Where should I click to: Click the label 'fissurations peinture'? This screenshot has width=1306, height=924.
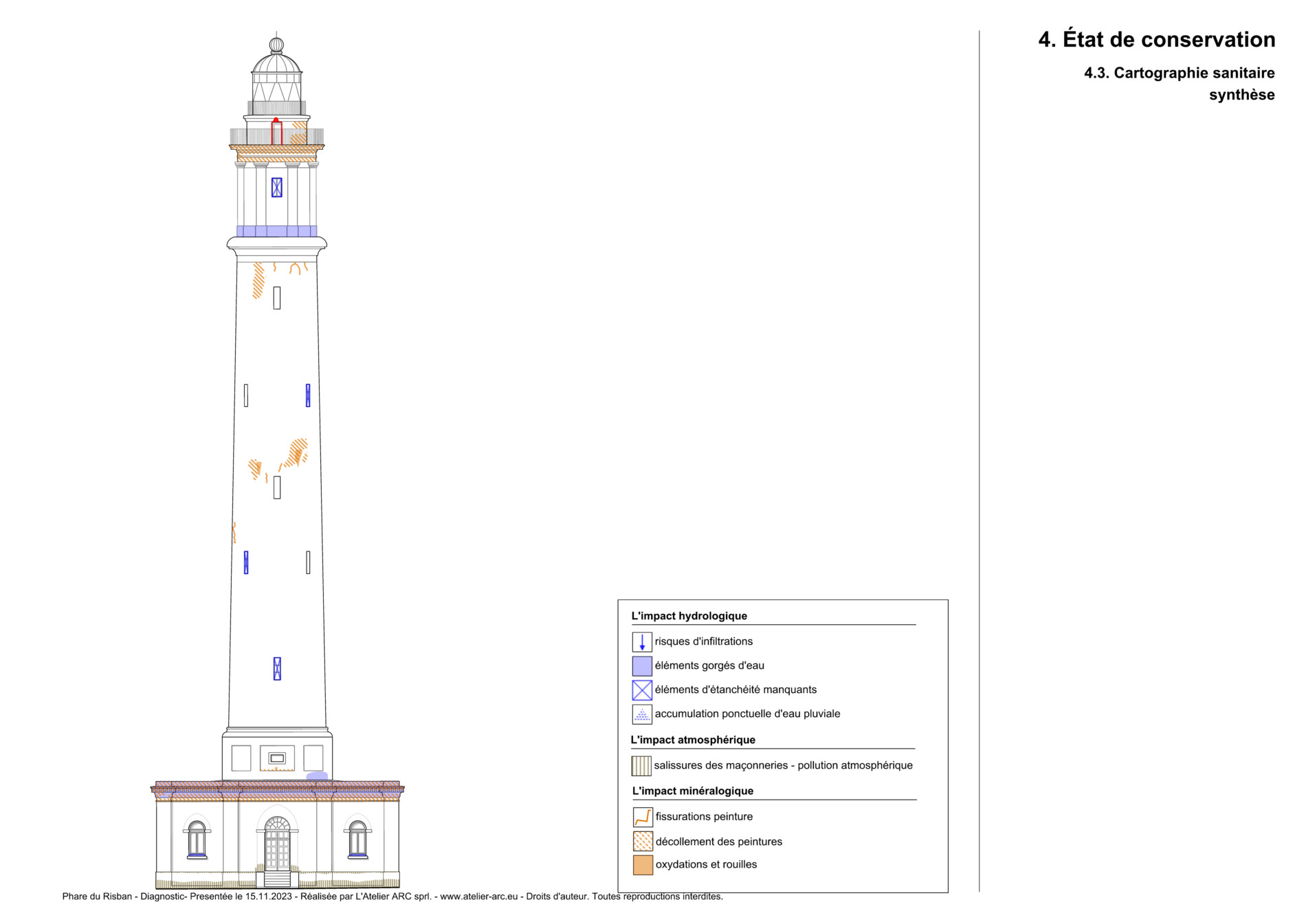[704, 817]
